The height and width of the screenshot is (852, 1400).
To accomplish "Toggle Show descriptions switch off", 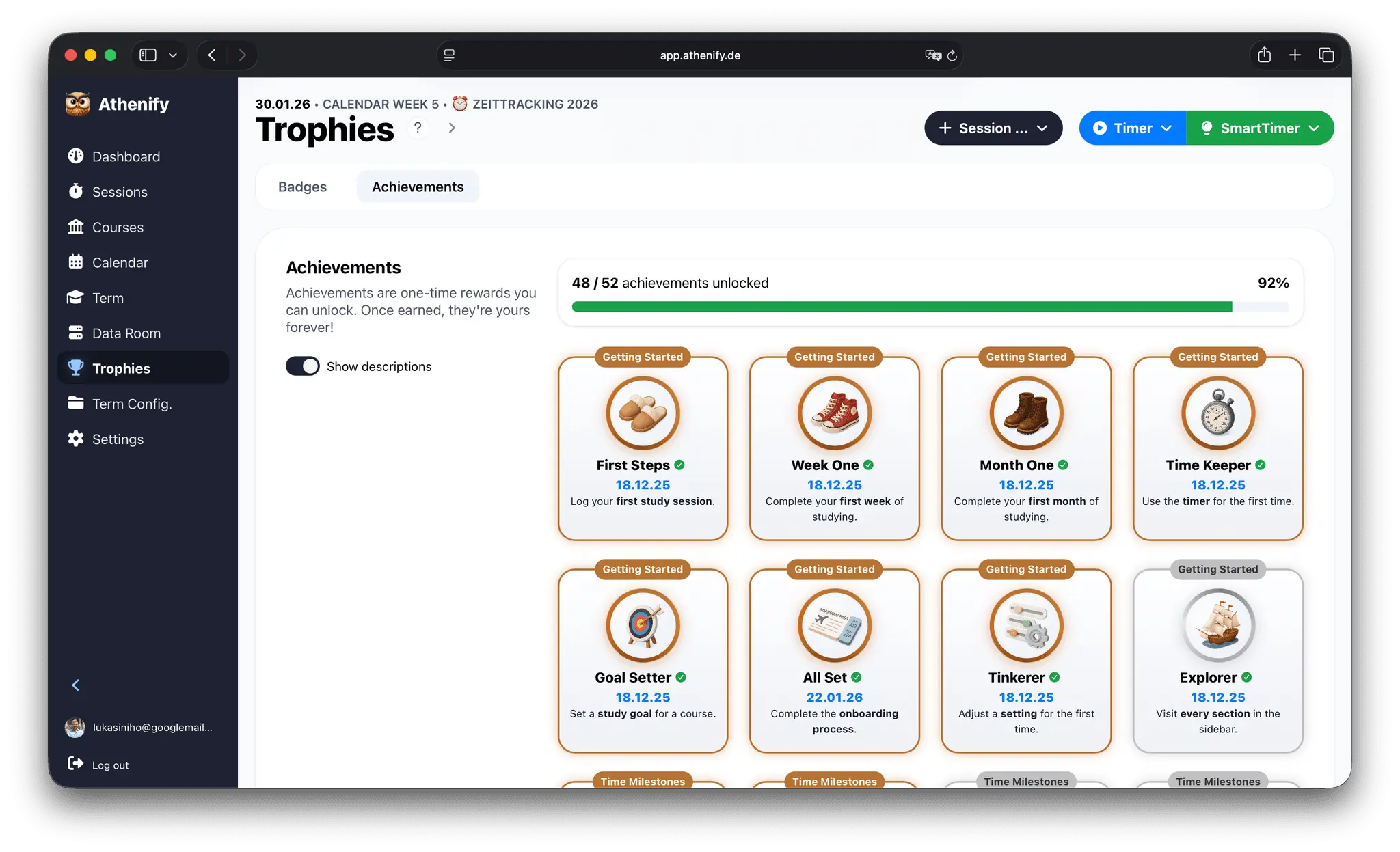I will tap(302, 366).
